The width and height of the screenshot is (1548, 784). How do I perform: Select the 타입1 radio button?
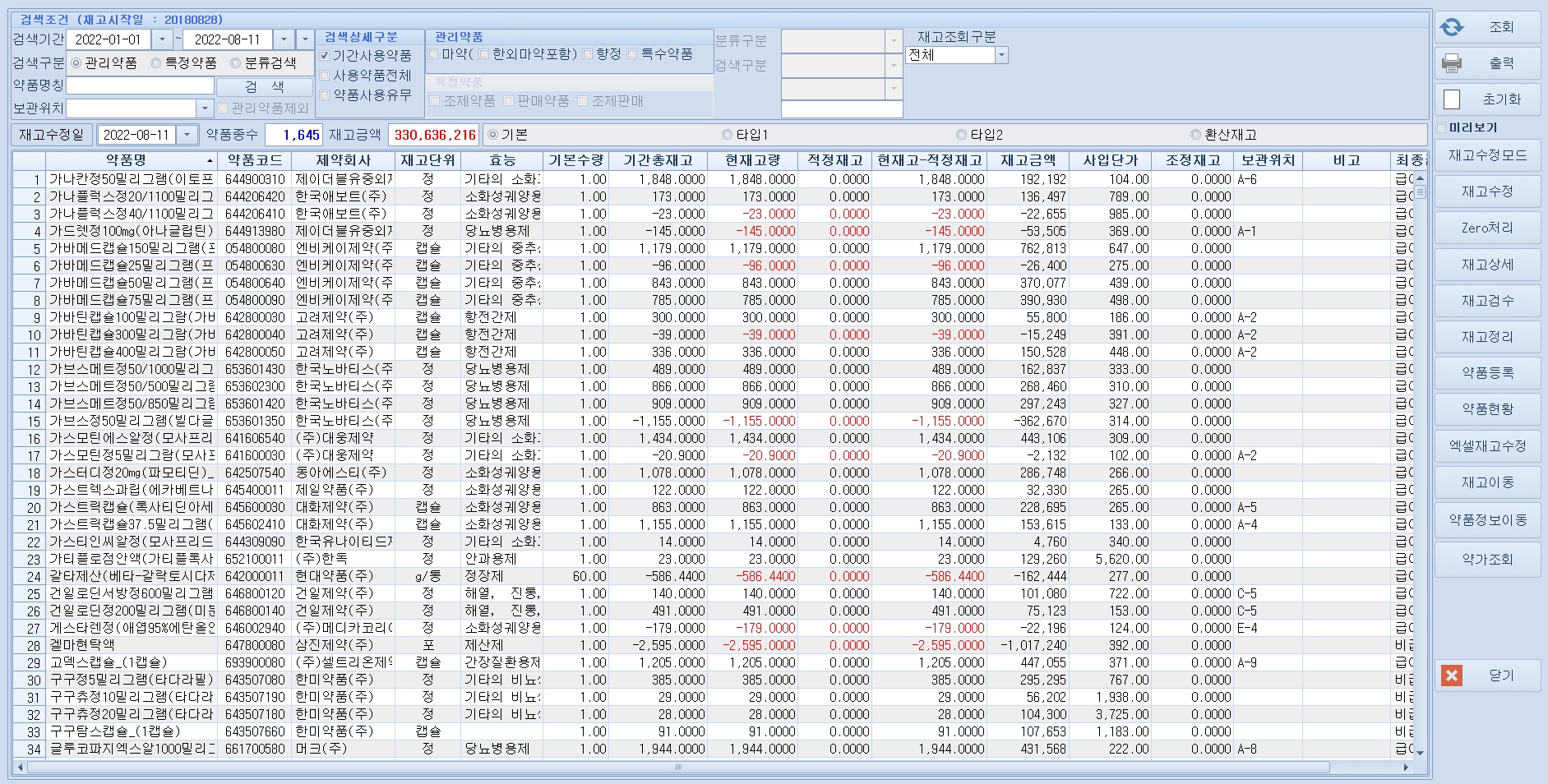[x=727, y=135]
